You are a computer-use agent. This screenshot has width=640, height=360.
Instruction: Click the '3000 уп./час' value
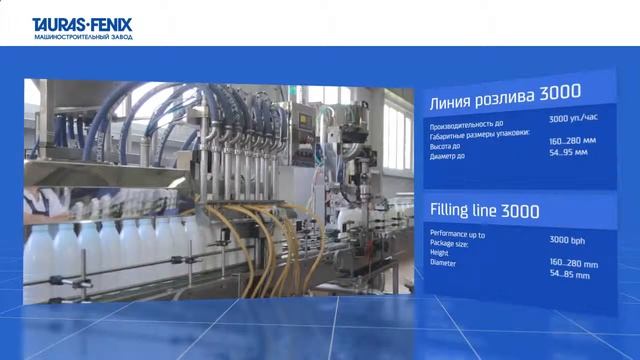pyautogui.click(x=573, y=118)
